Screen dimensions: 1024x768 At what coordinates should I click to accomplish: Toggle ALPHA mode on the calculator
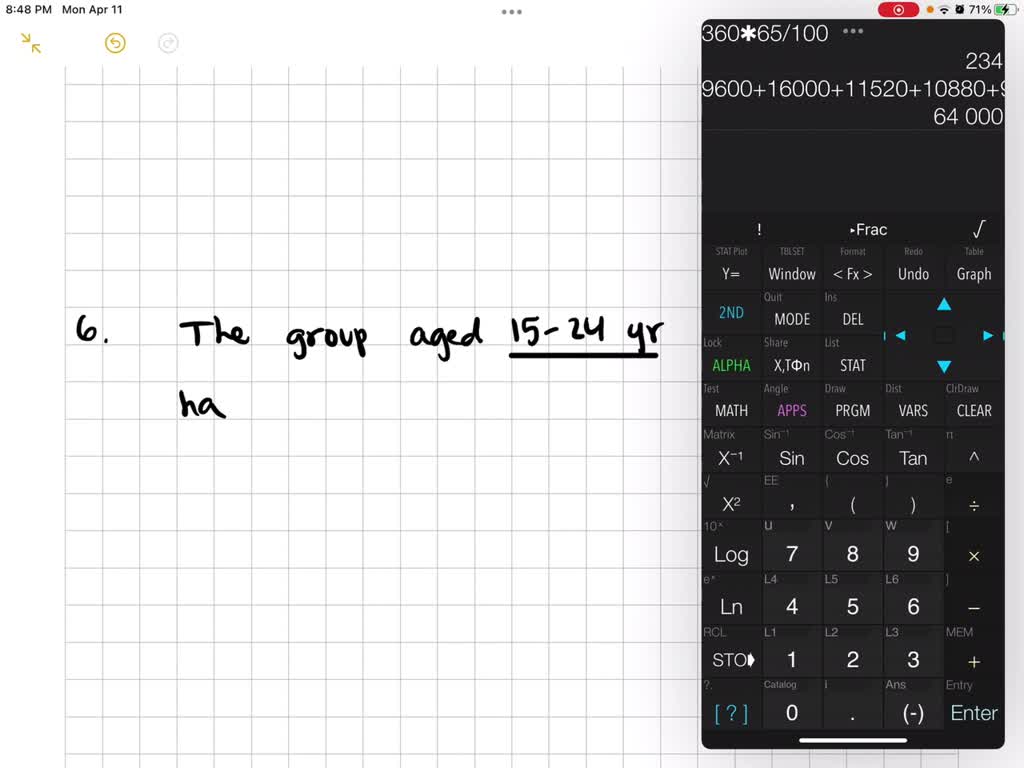coord(730,365)
